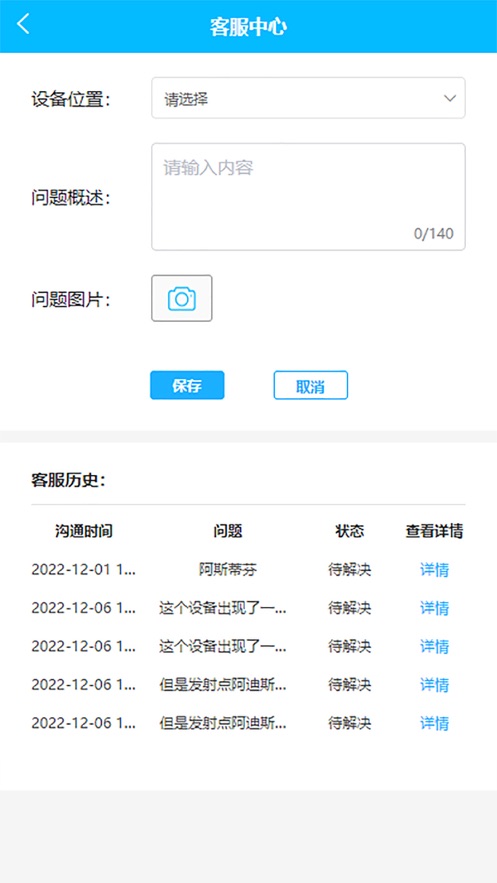Click the 问题图片 label
This screenshot has height=883, width=497.
(x=70, y=300)
